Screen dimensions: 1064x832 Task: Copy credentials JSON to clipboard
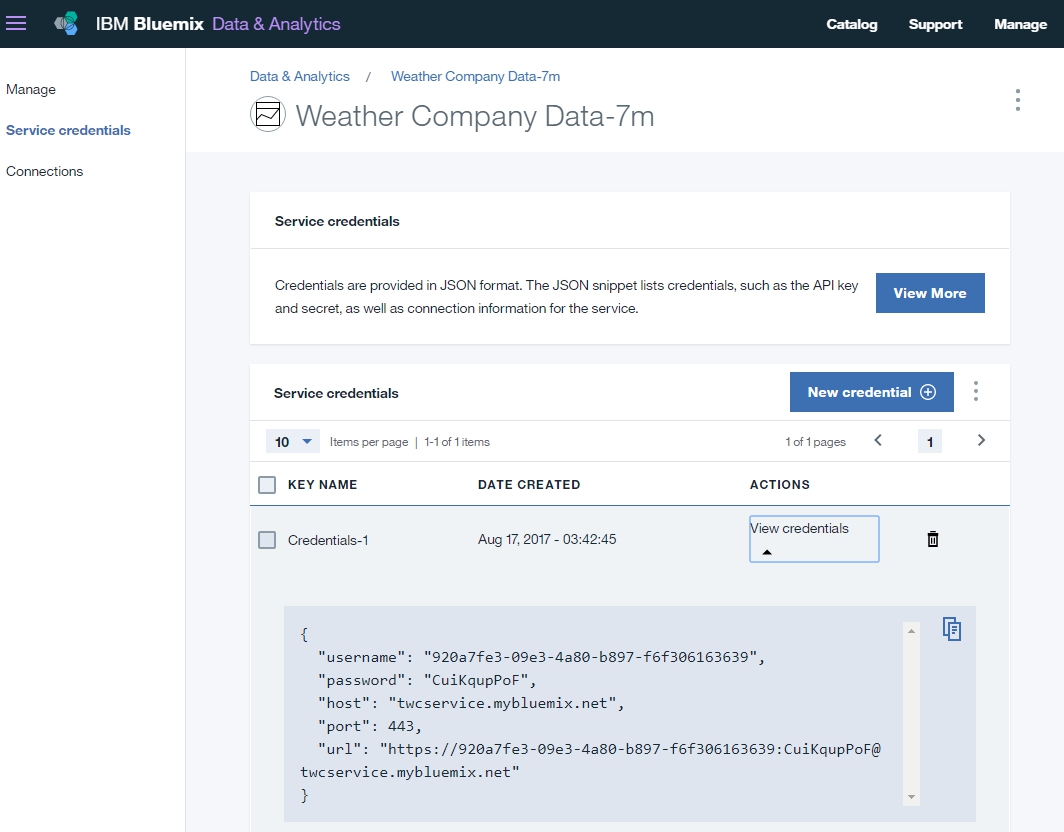(x=951, y=629)
